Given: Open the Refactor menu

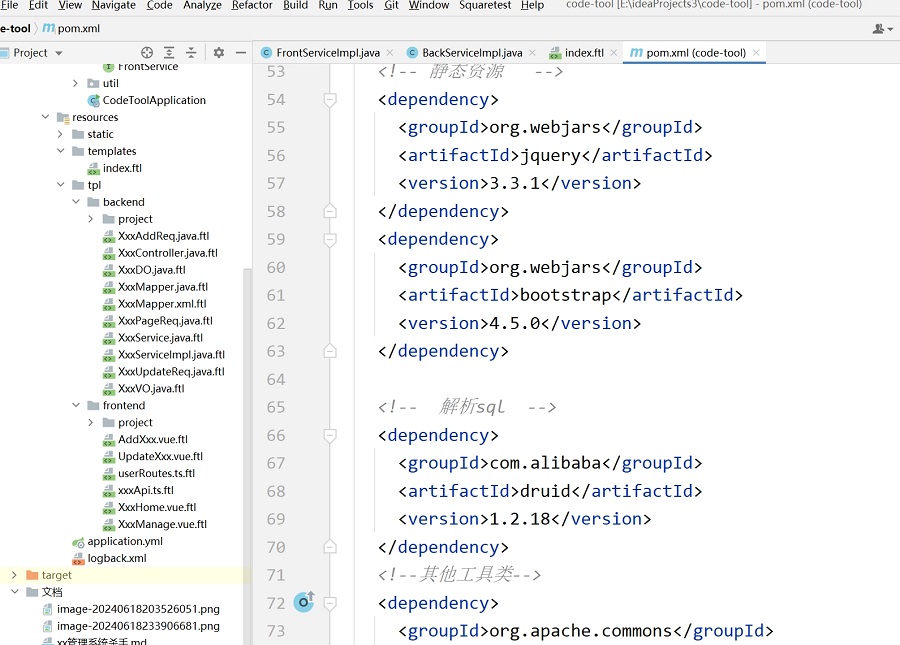Looking at the screenshot, I should (252, 5).
